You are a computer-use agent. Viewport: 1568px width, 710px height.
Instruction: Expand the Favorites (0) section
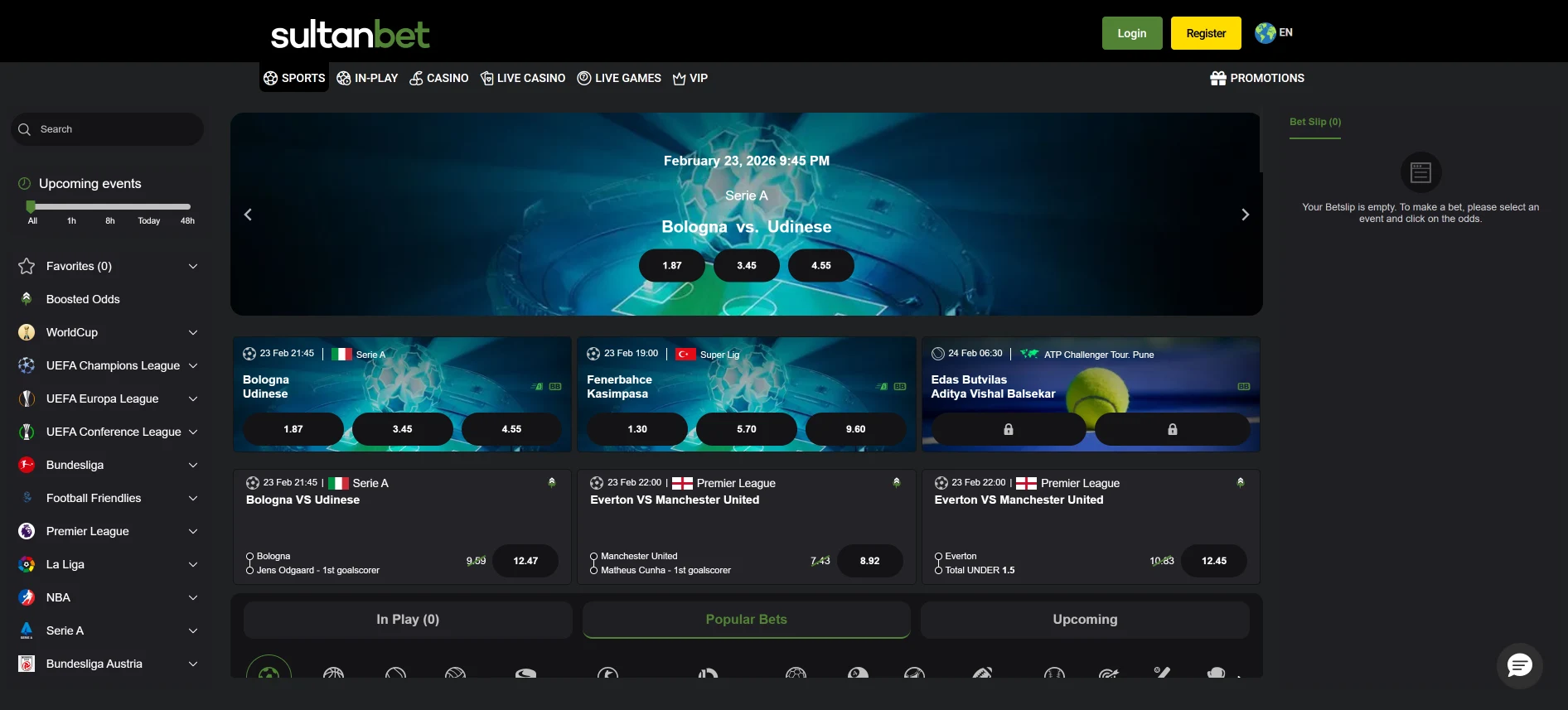tap(193, 266)
